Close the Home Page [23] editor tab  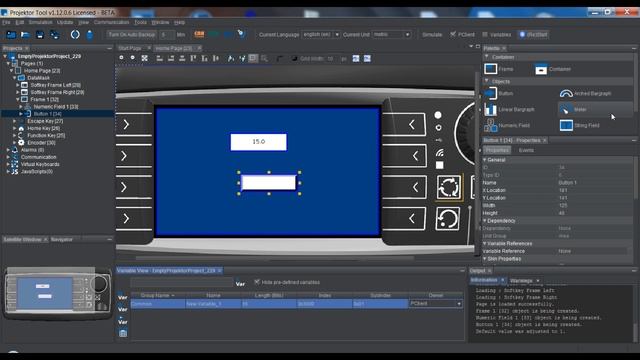tap(199, 48)
